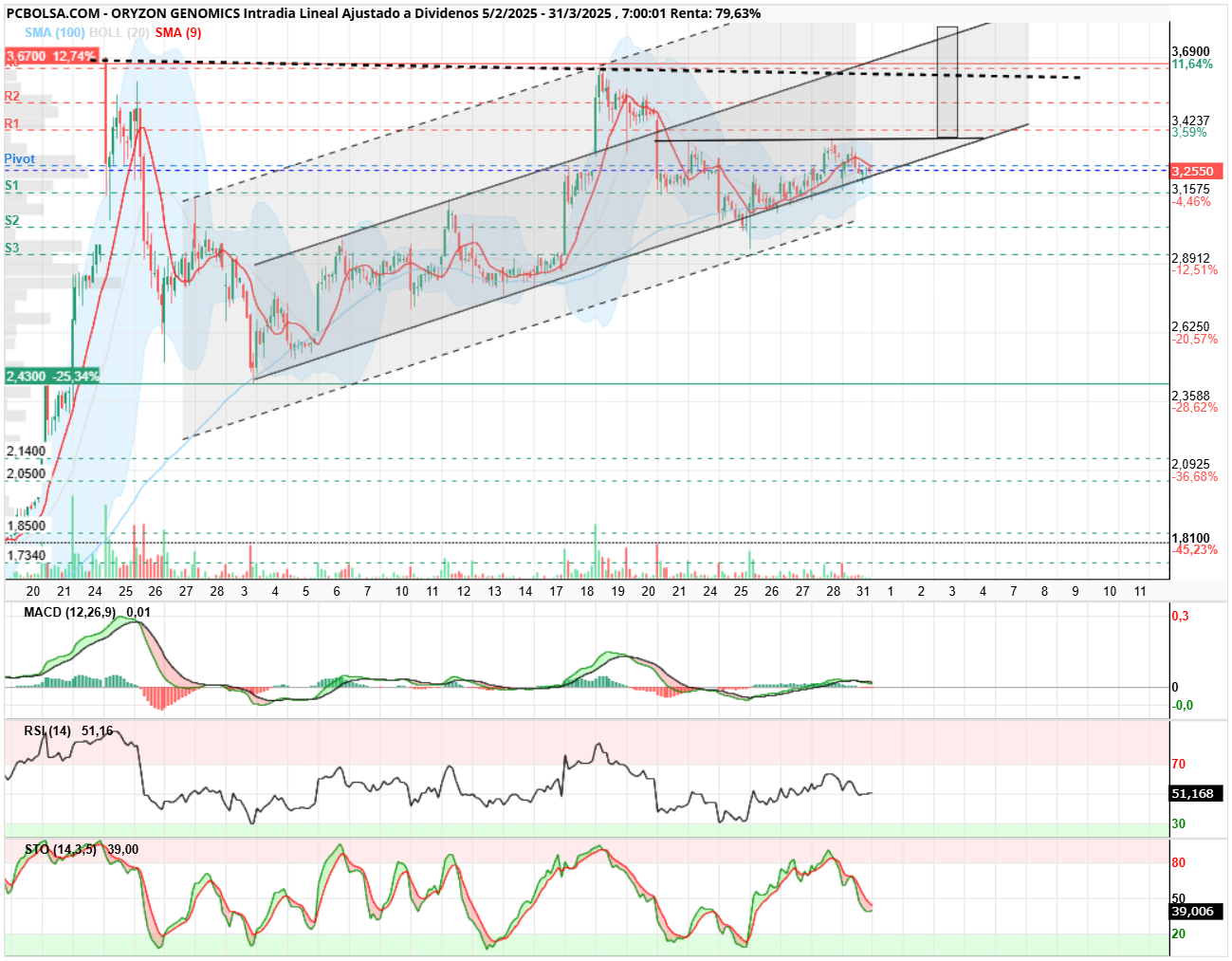Toggle the red SMA (9) legend entry

point(178,32)
